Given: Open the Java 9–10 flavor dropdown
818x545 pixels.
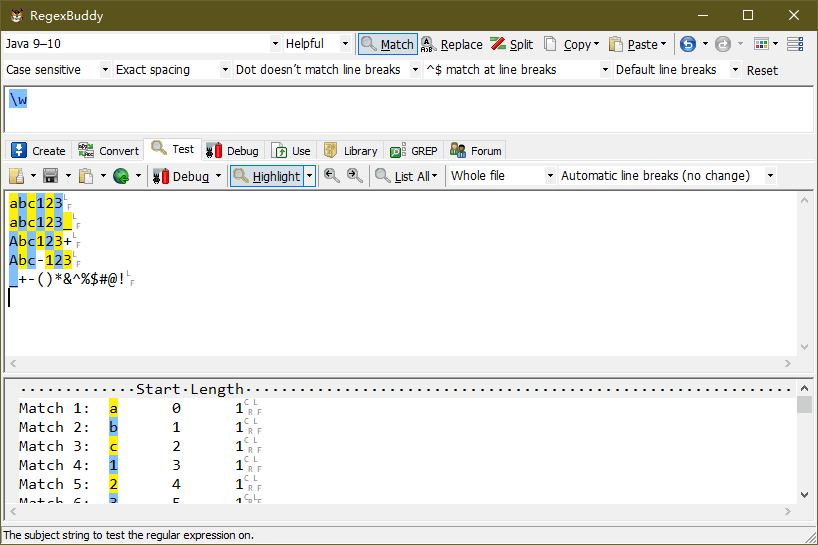Looking at the screenshot, I should tap(141, 44).
